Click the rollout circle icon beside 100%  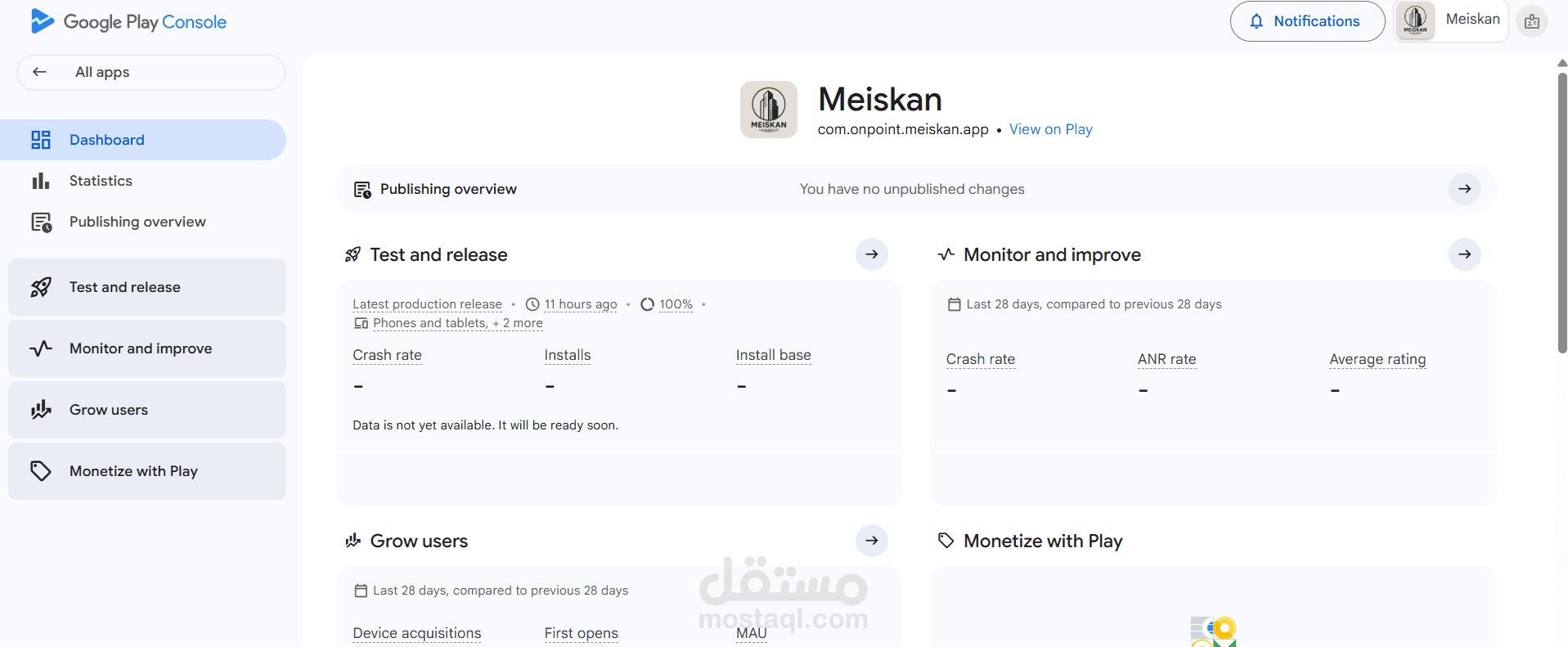[x=647, y=304]
